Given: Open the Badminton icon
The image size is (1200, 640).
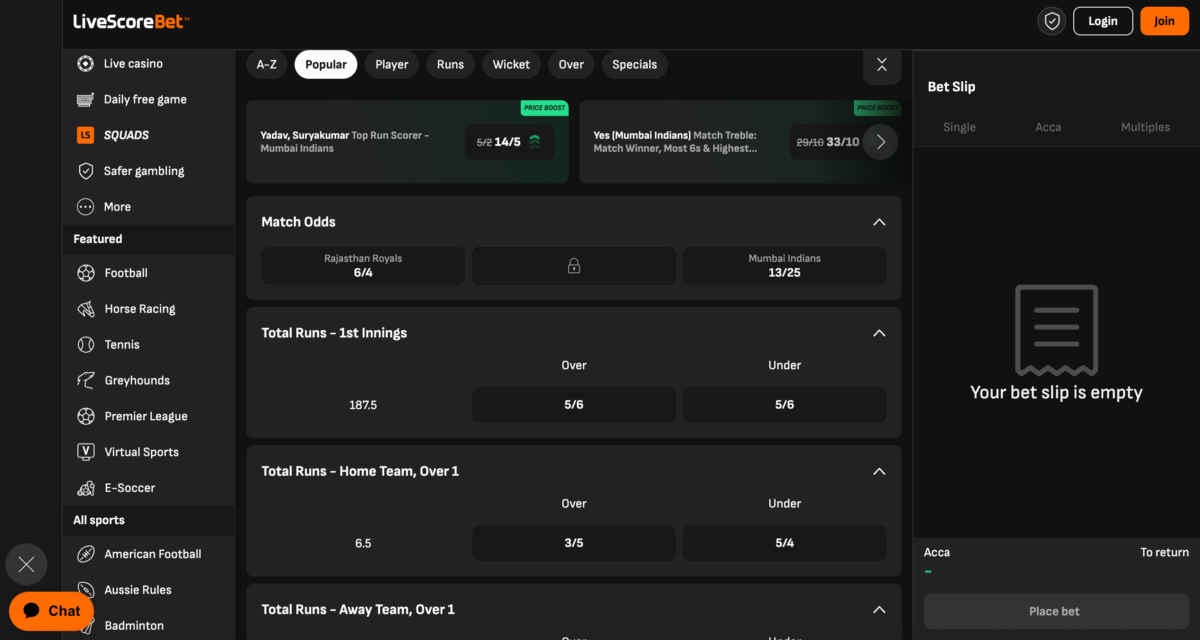Looking at the screenshot, I should pyautogui.click(x=86, y=626).
